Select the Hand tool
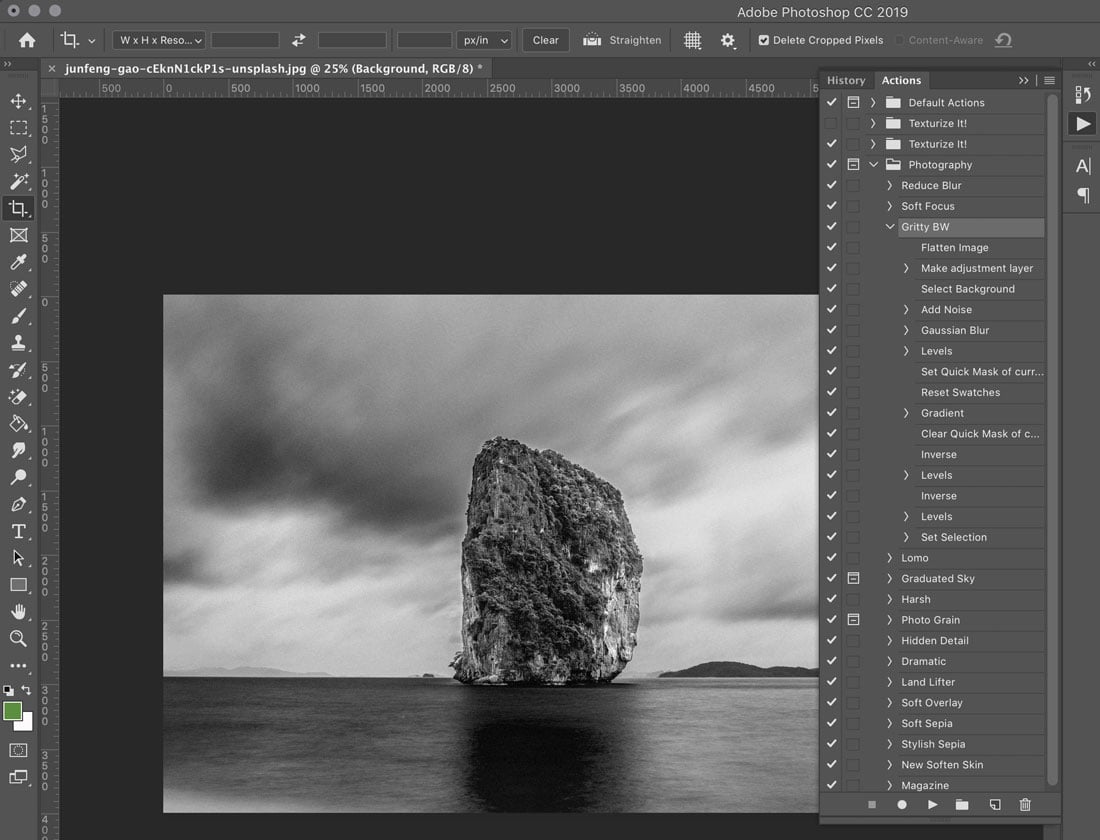The height and width of the screenshot is (840, 1100). click(x=18, y=612)
